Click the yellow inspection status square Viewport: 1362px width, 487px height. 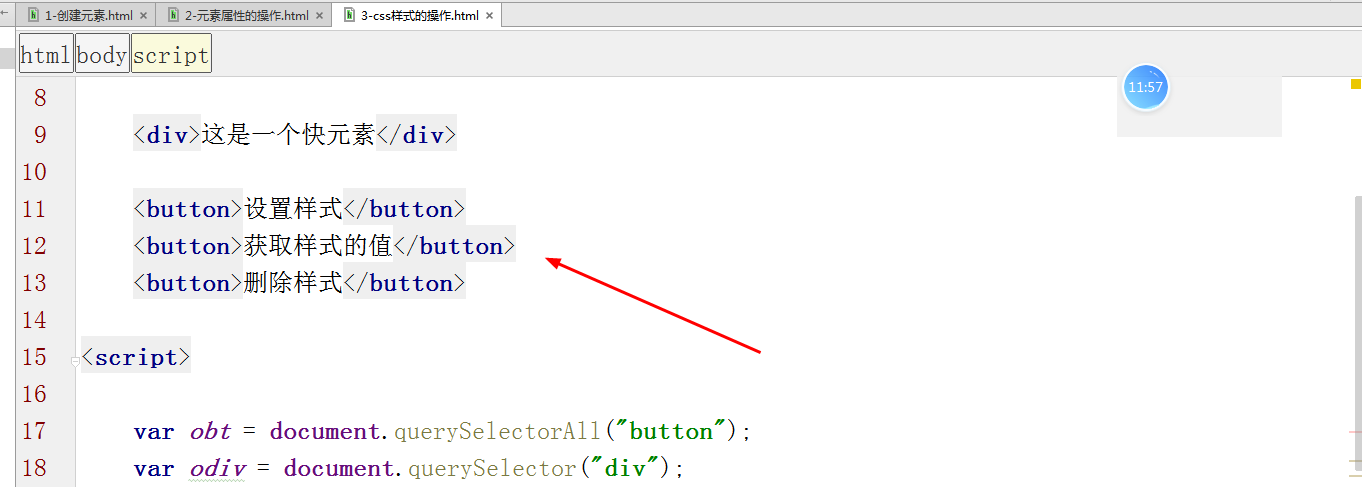[1355, 86]
